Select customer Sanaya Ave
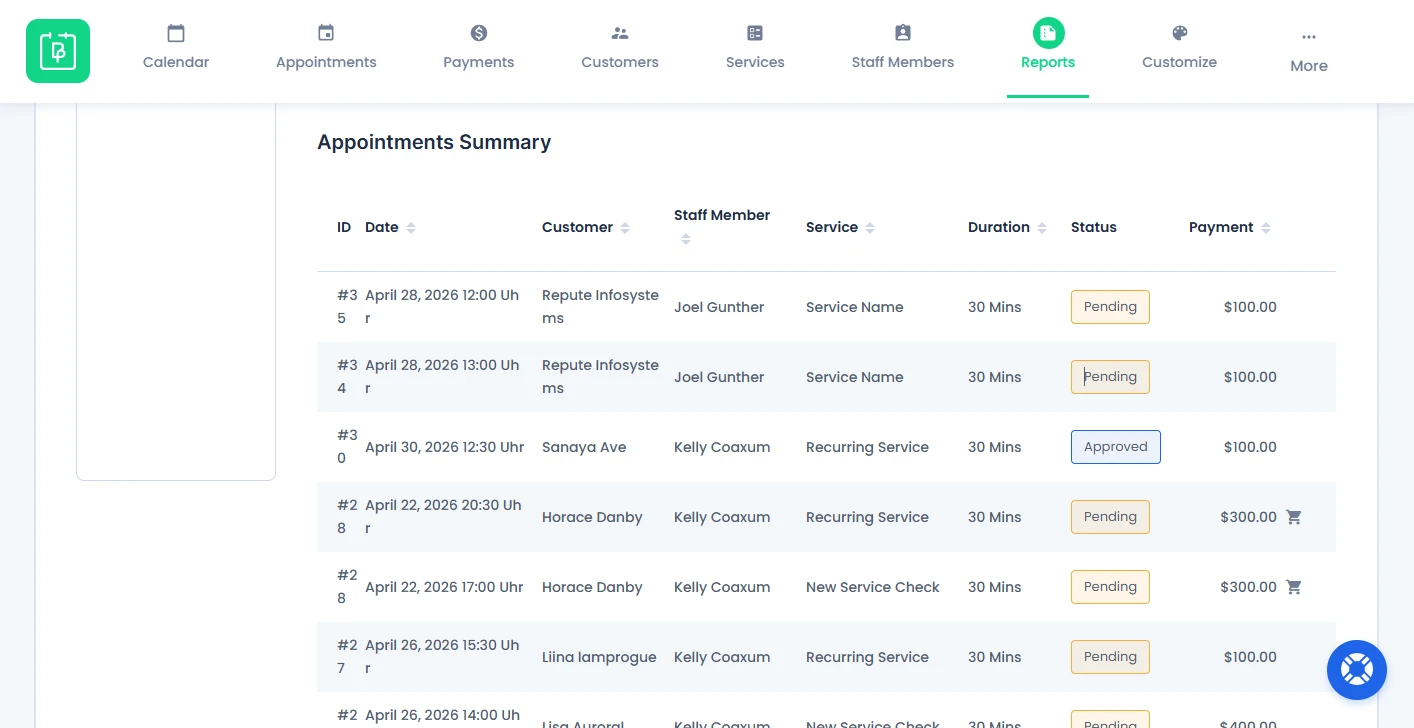 (x=584, y=447)
